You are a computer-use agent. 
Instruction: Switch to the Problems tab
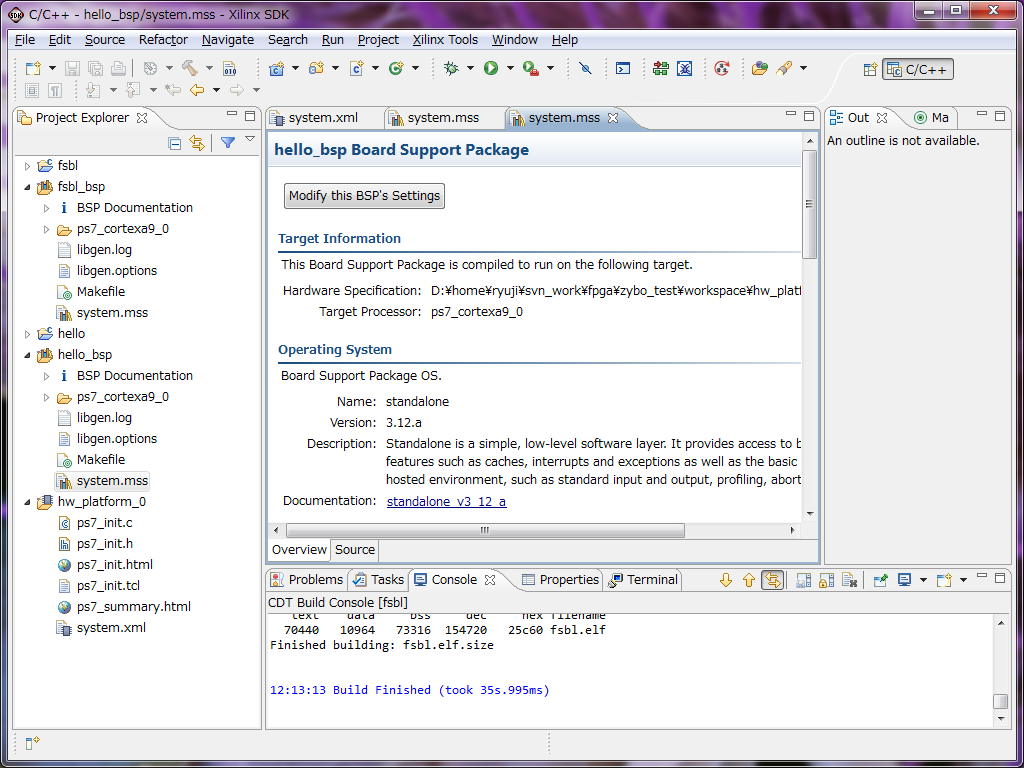coord(307,580)
